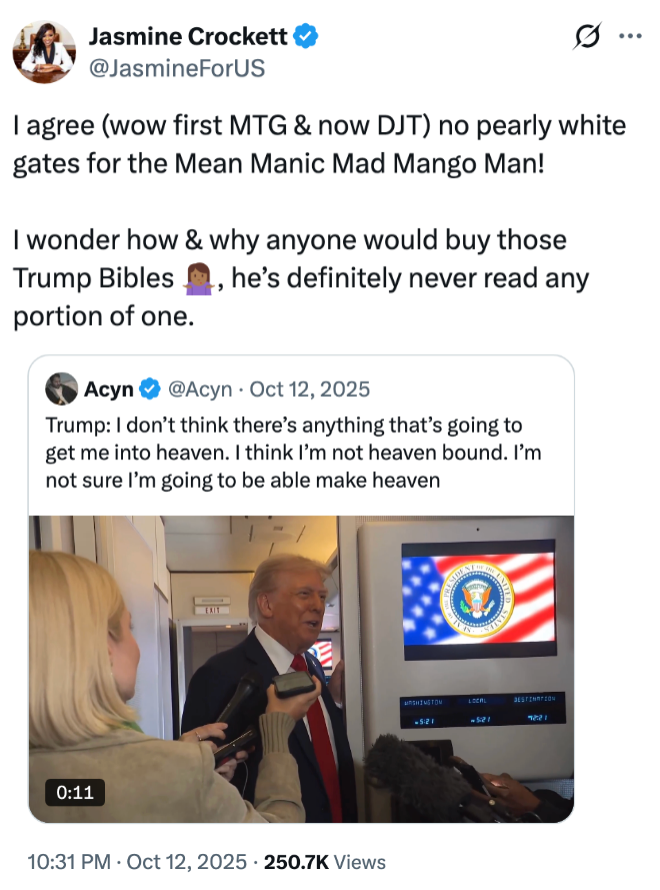The width and height of the screenshot is (660, 890).
Task: Open Acyn's small profile avatar
Action: (62, 389)
